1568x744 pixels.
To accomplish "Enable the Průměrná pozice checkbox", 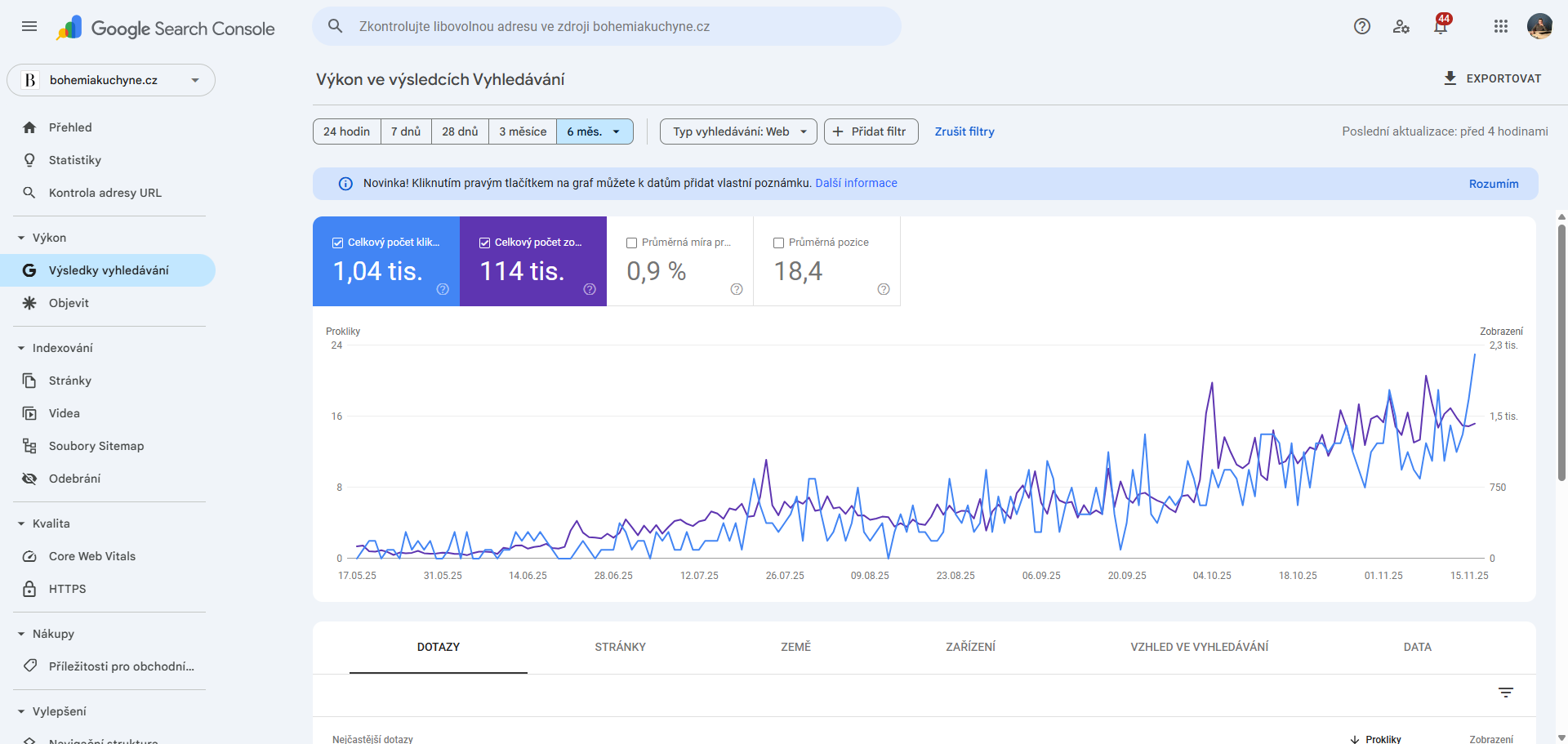I will tap(778, 243).
